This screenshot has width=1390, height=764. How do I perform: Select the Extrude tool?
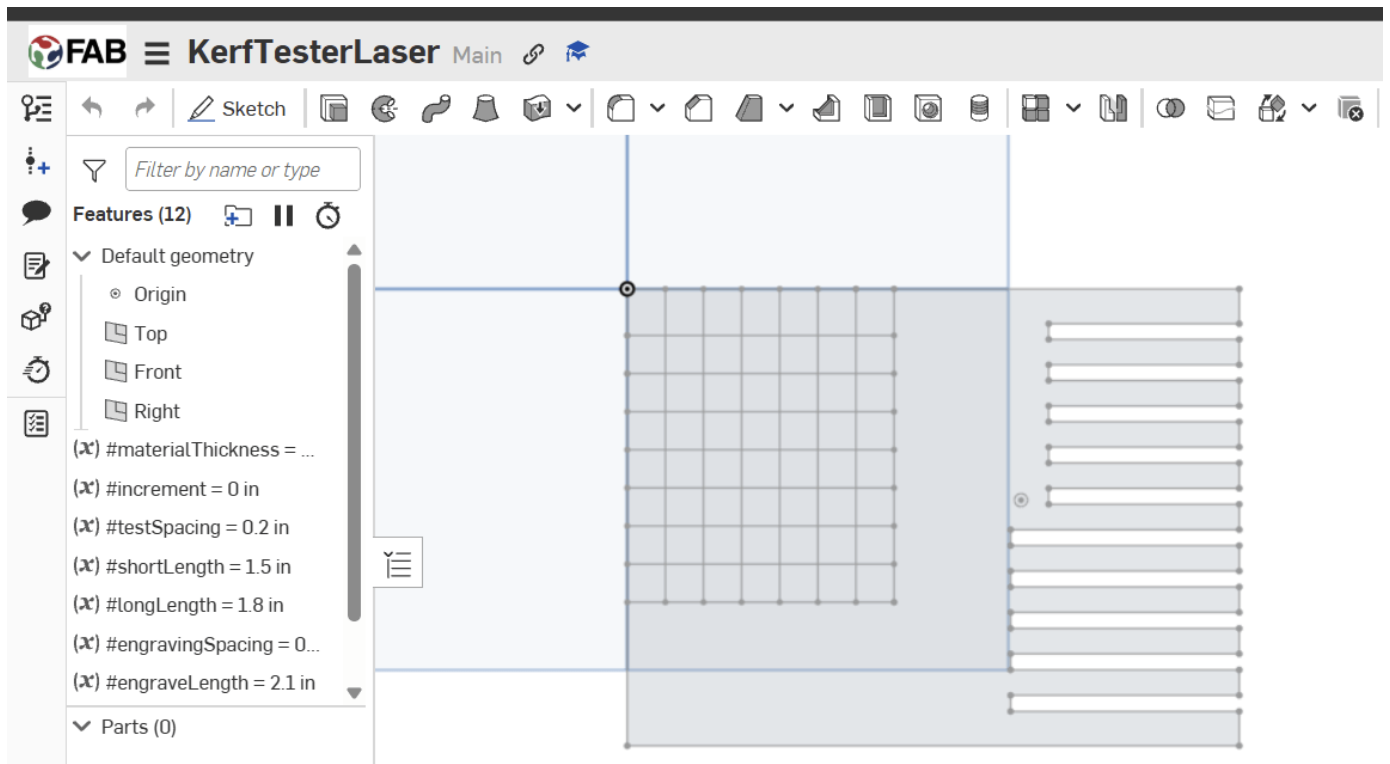[x=333, y=108]
